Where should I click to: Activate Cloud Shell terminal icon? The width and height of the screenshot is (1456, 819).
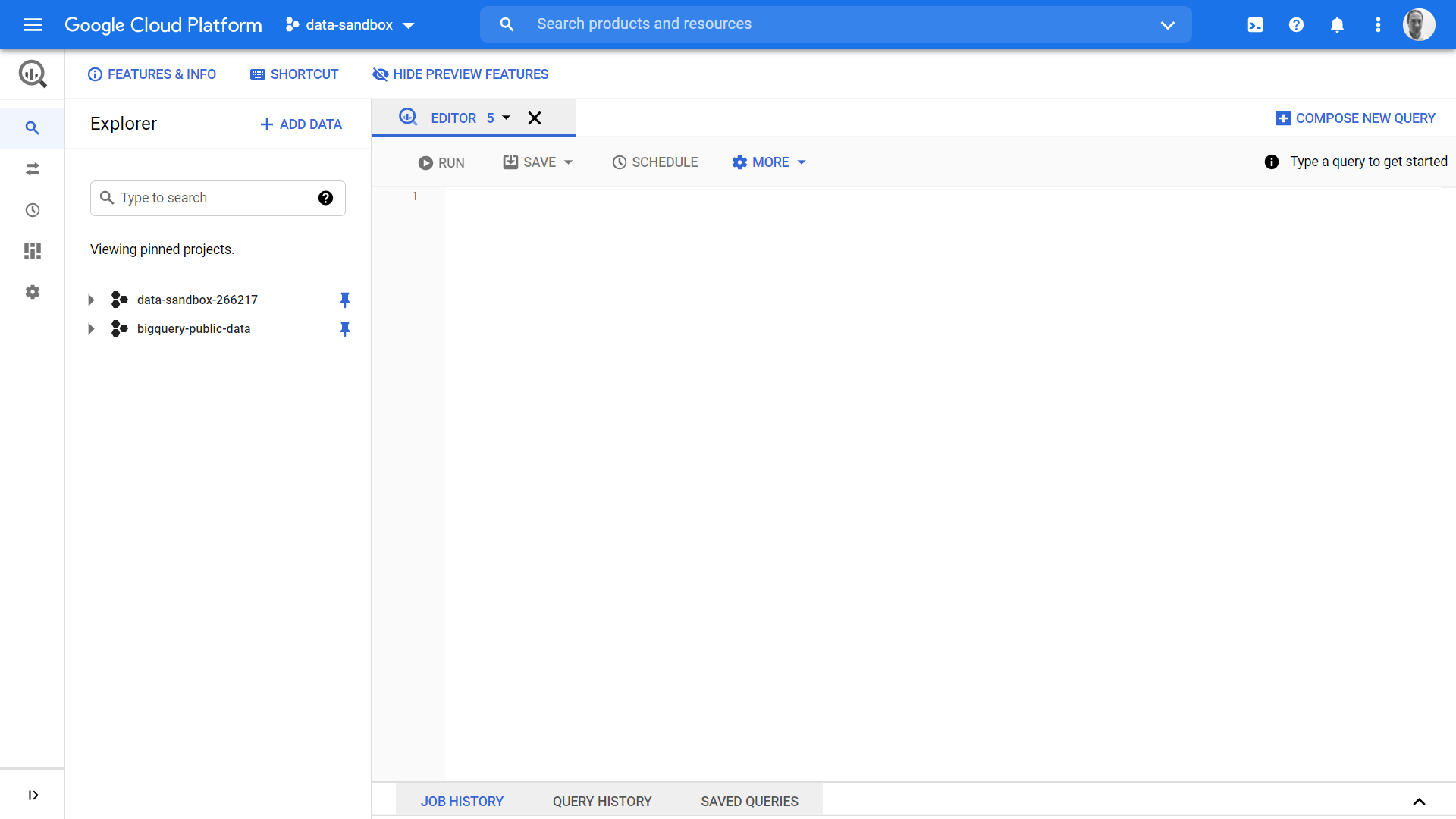tap(1255, 25)
